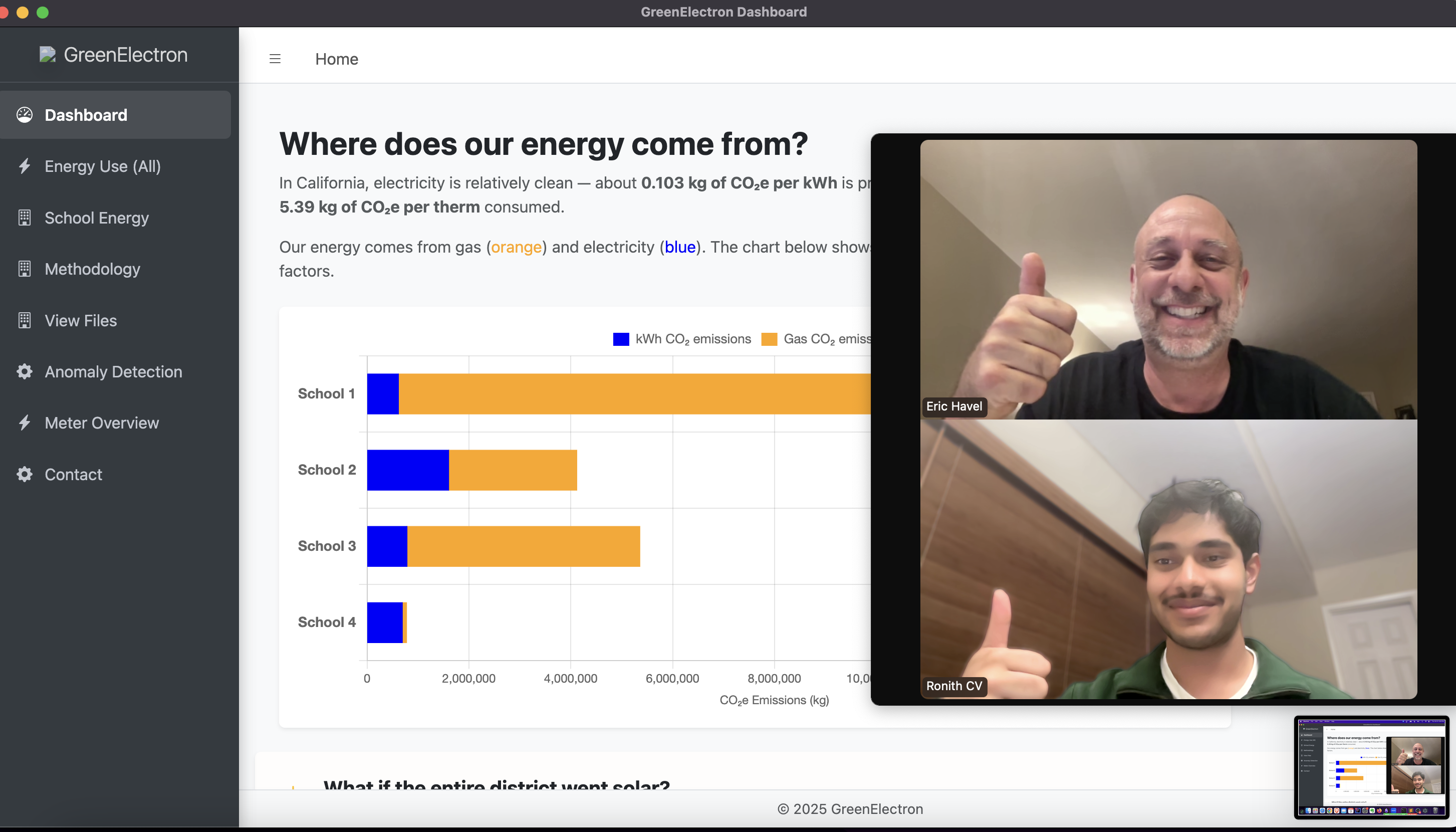Image resolution: width=1456 pixels, height=832 pixels.
Task: Click the orange legend color swatch
Action: 770,338
